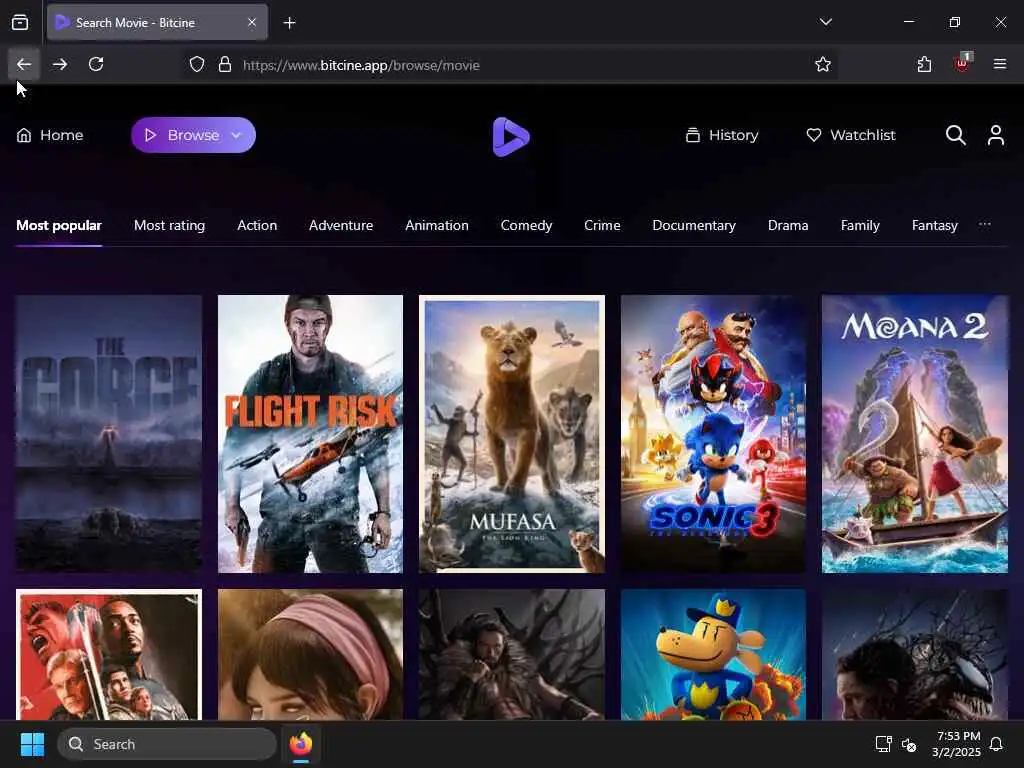1024x768 pixels.
Task: Open the Firefox View icon at tab strip start
Action: (20, 23)
